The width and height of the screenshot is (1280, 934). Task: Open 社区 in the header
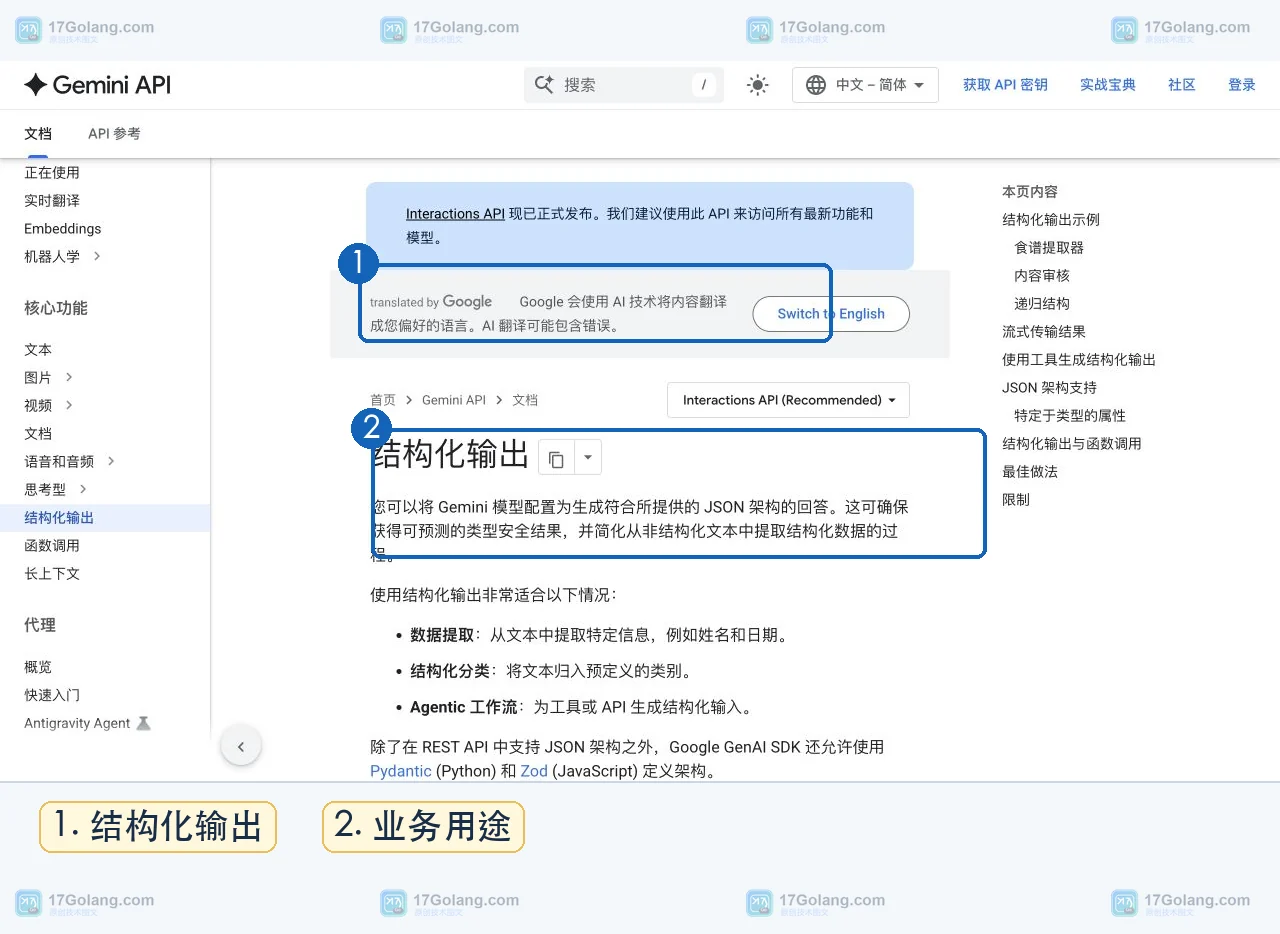point(1182,85)
